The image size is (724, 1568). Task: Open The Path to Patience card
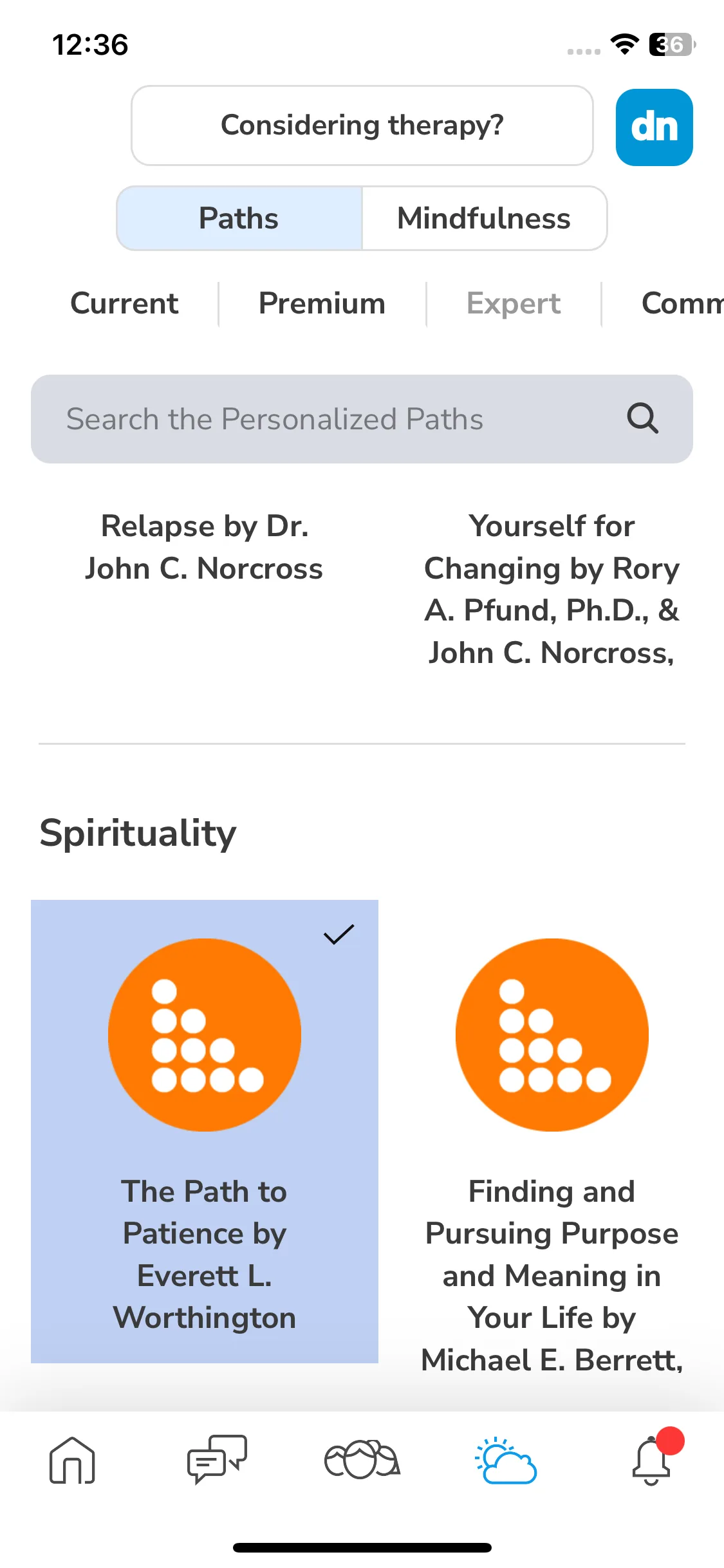point(205,1131)
